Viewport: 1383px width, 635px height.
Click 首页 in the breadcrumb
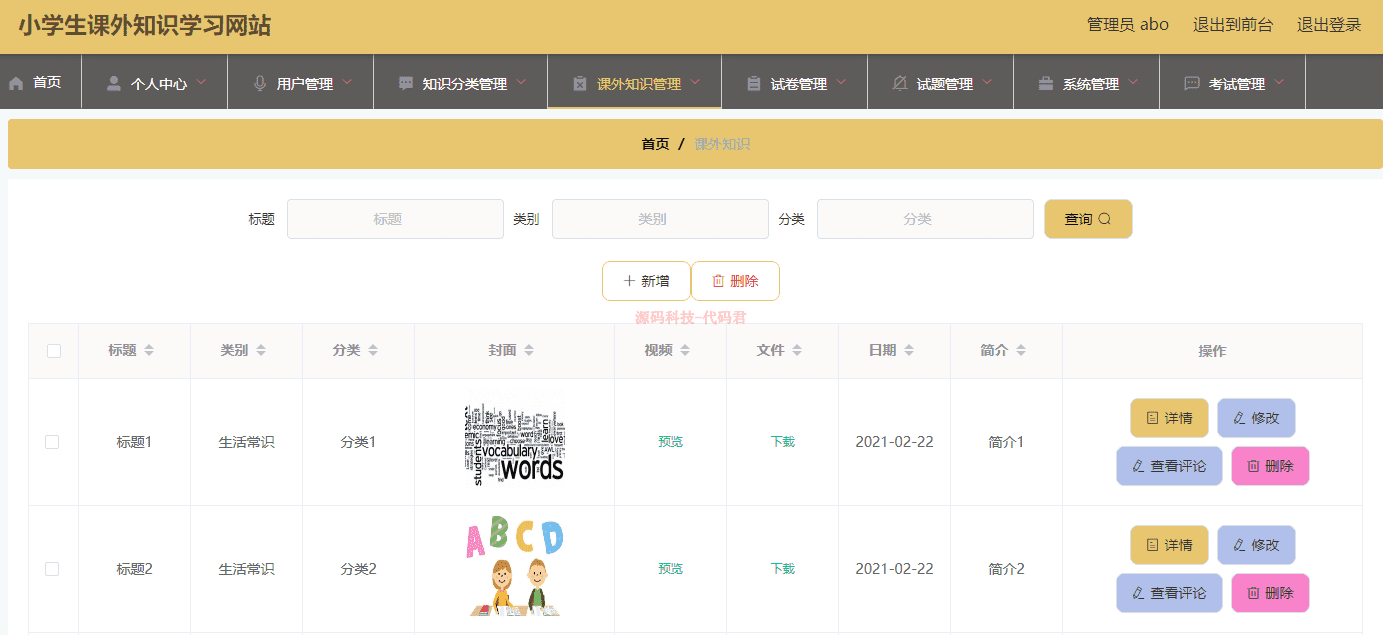click(x=655, y=144)
